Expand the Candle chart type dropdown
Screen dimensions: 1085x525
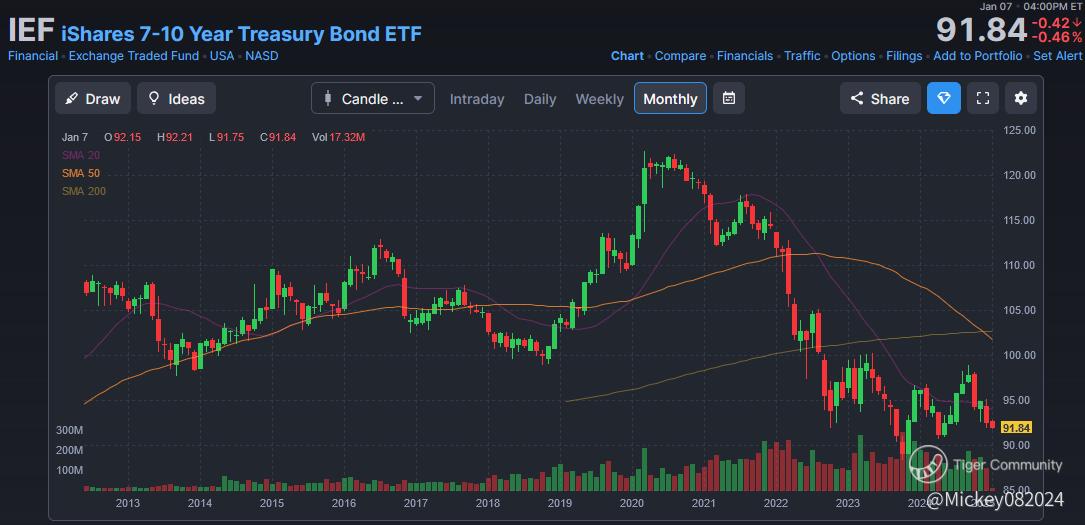point(373,99)
